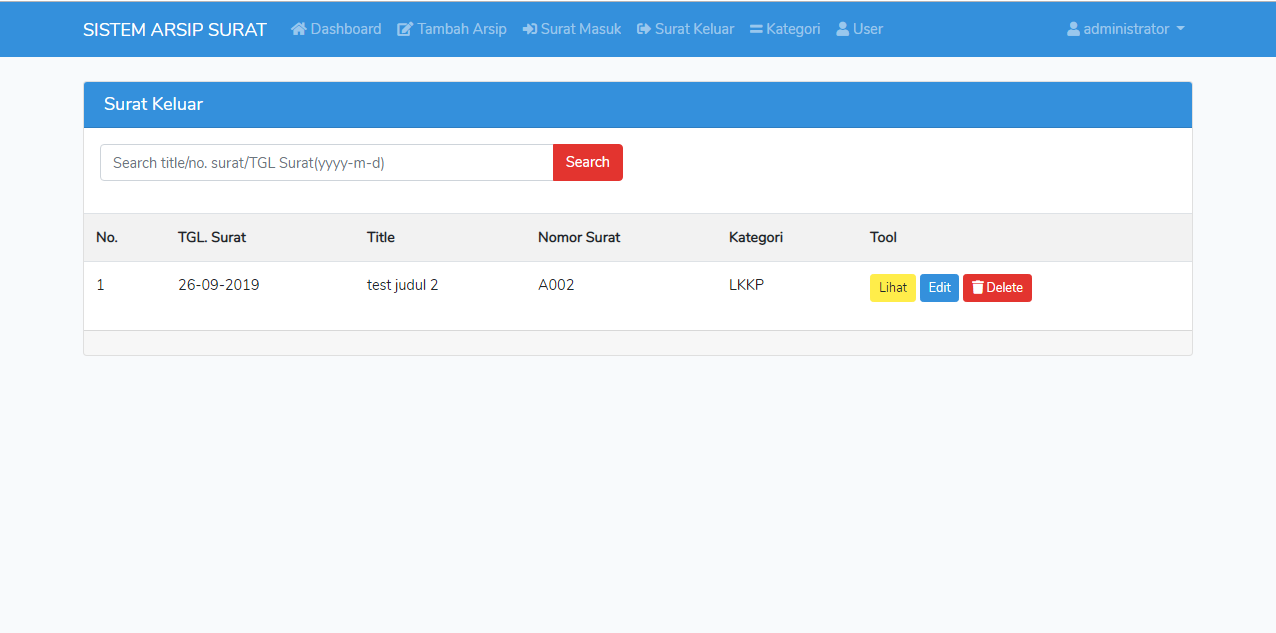The image size is (1276, 633).
Task: Click the Dashboard home icon
Action: pyautogui.click(x=298, y=29)
